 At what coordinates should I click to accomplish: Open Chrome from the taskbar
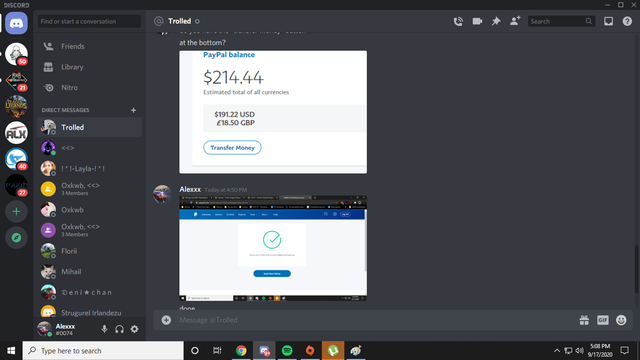[241, 351]
